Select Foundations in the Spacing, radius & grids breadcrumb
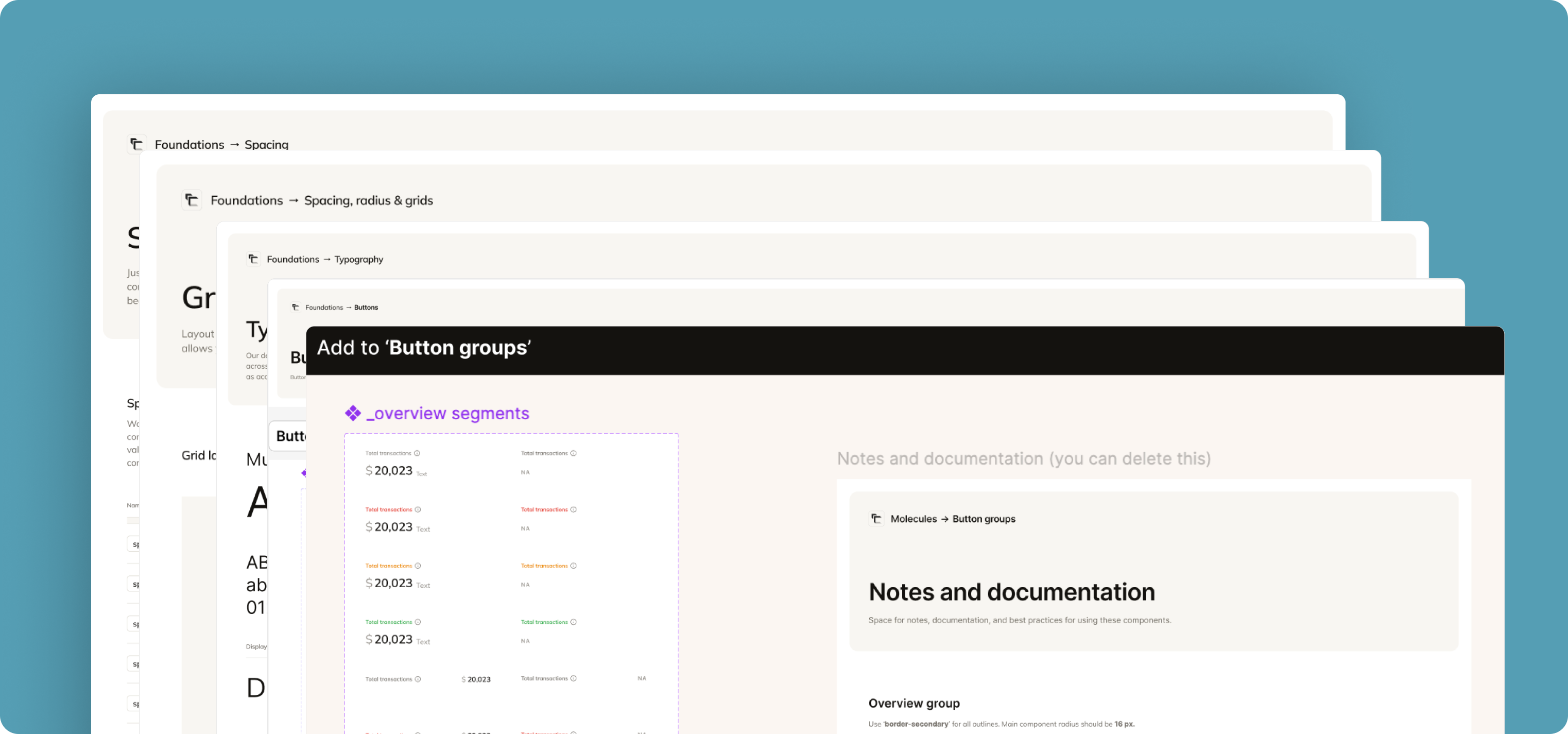 247,200
